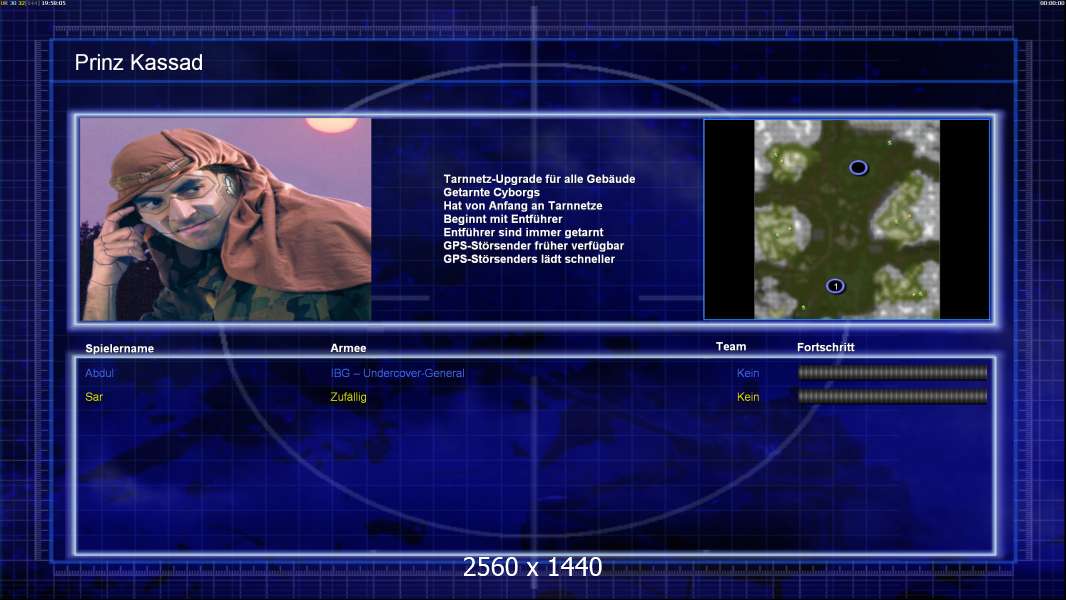Screen dimensions: 1066x600
Task: Click Prinz Kassad's portrait image
Action: coord(225,219)
